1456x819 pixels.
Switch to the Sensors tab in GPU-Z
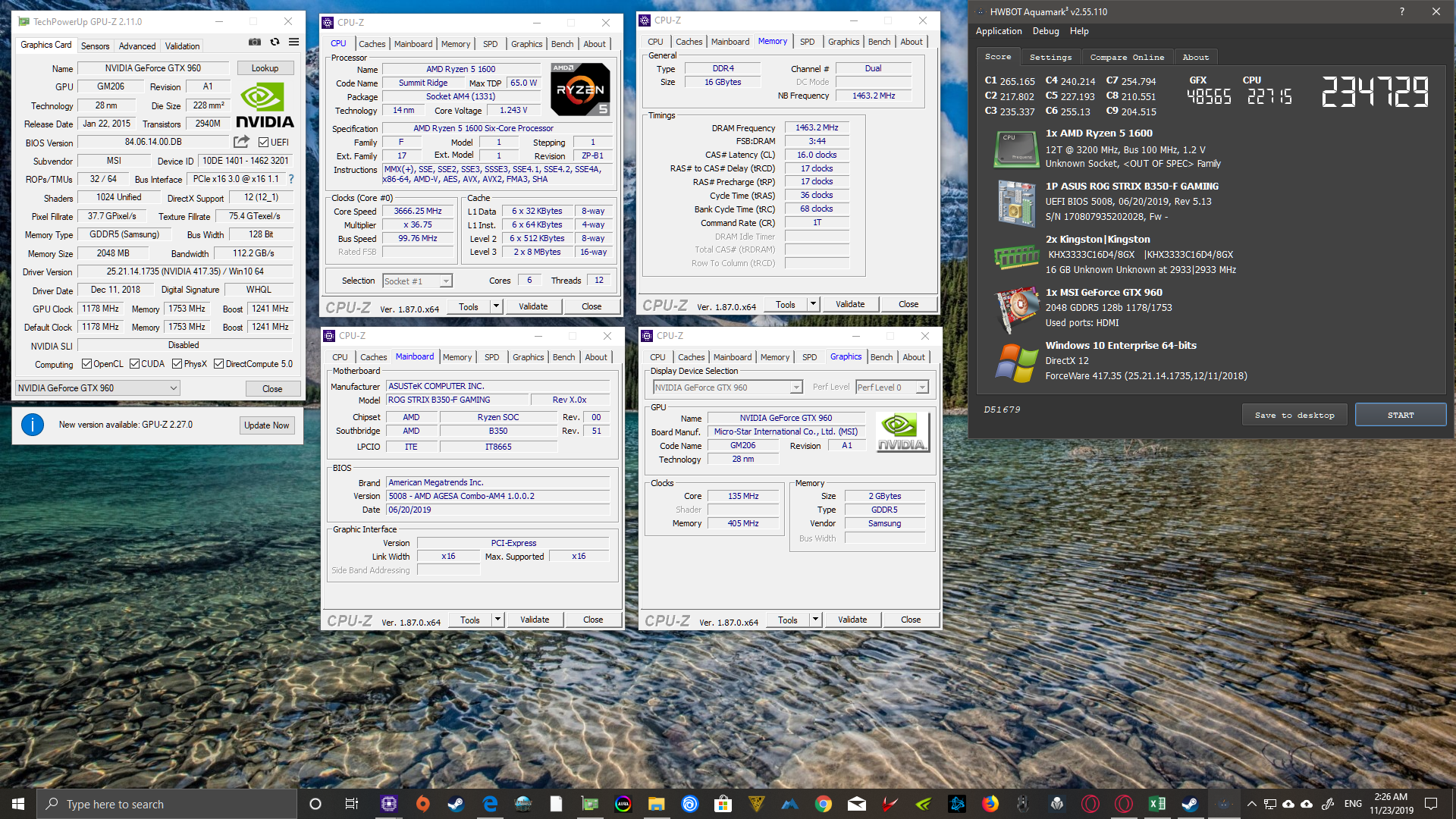[95, 46]
